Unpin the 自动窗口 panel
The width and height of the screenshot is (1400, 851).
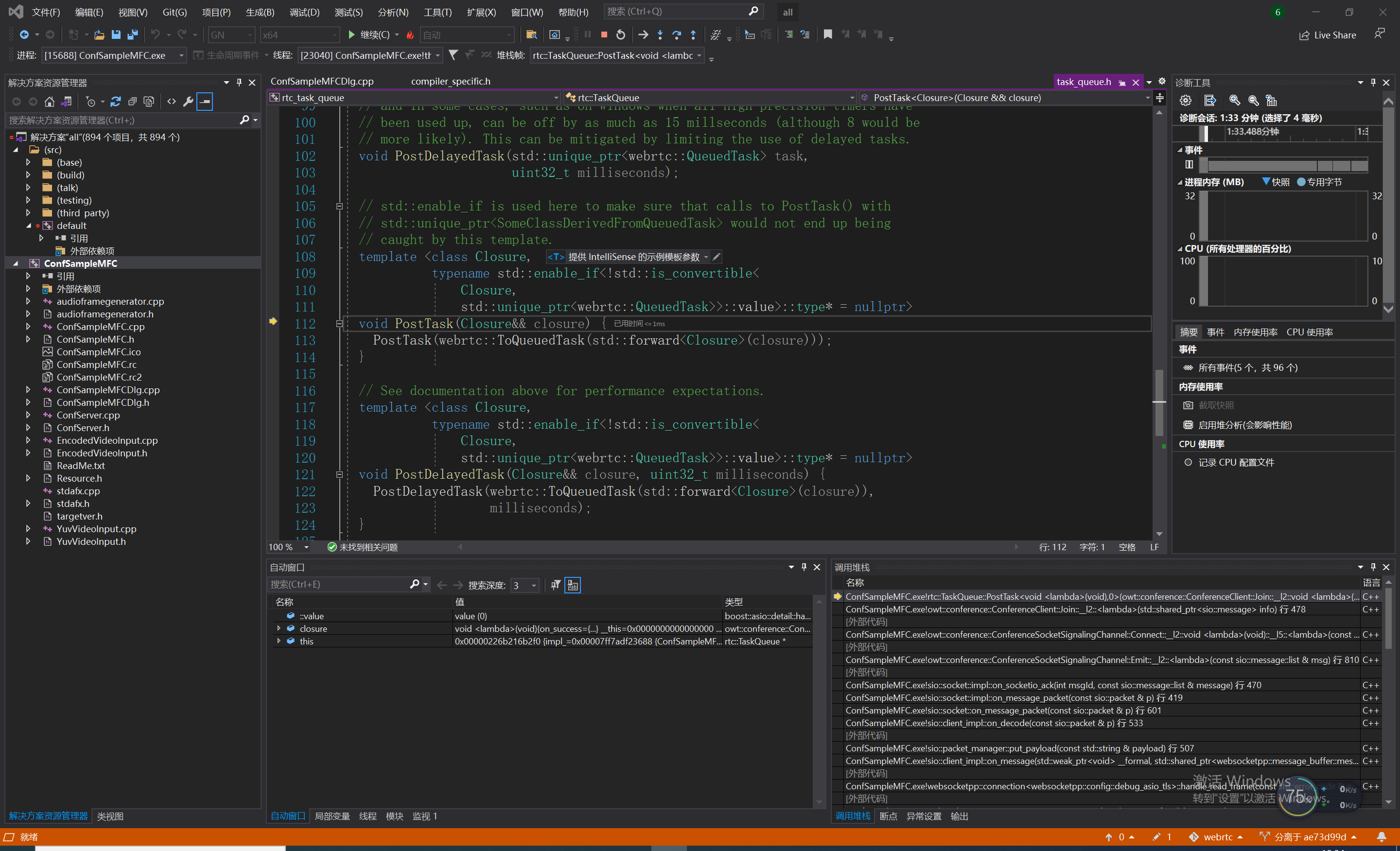point(804,567)
